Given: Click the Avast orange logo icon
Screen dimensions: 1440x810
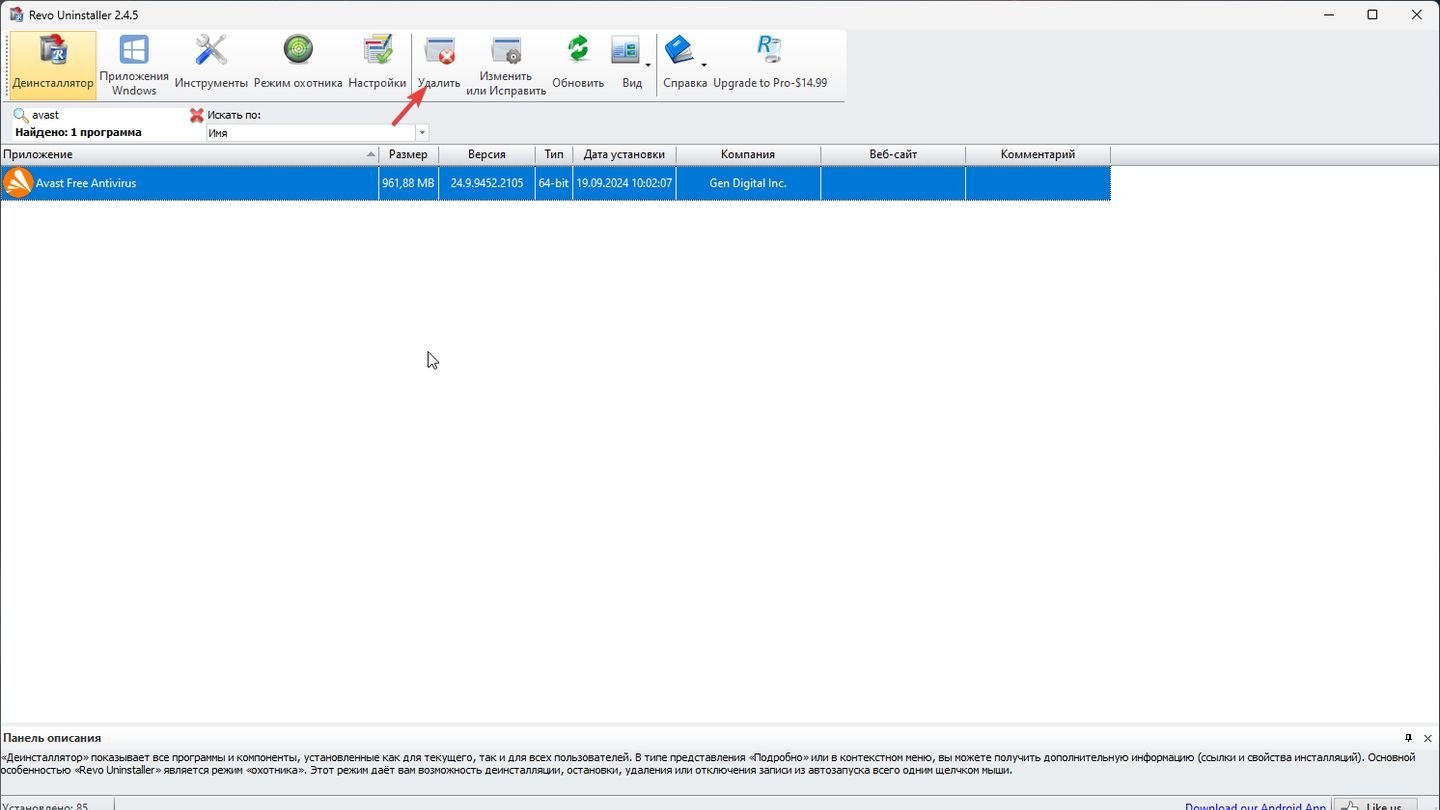Looking at the screenshot, I should point(18,183).
